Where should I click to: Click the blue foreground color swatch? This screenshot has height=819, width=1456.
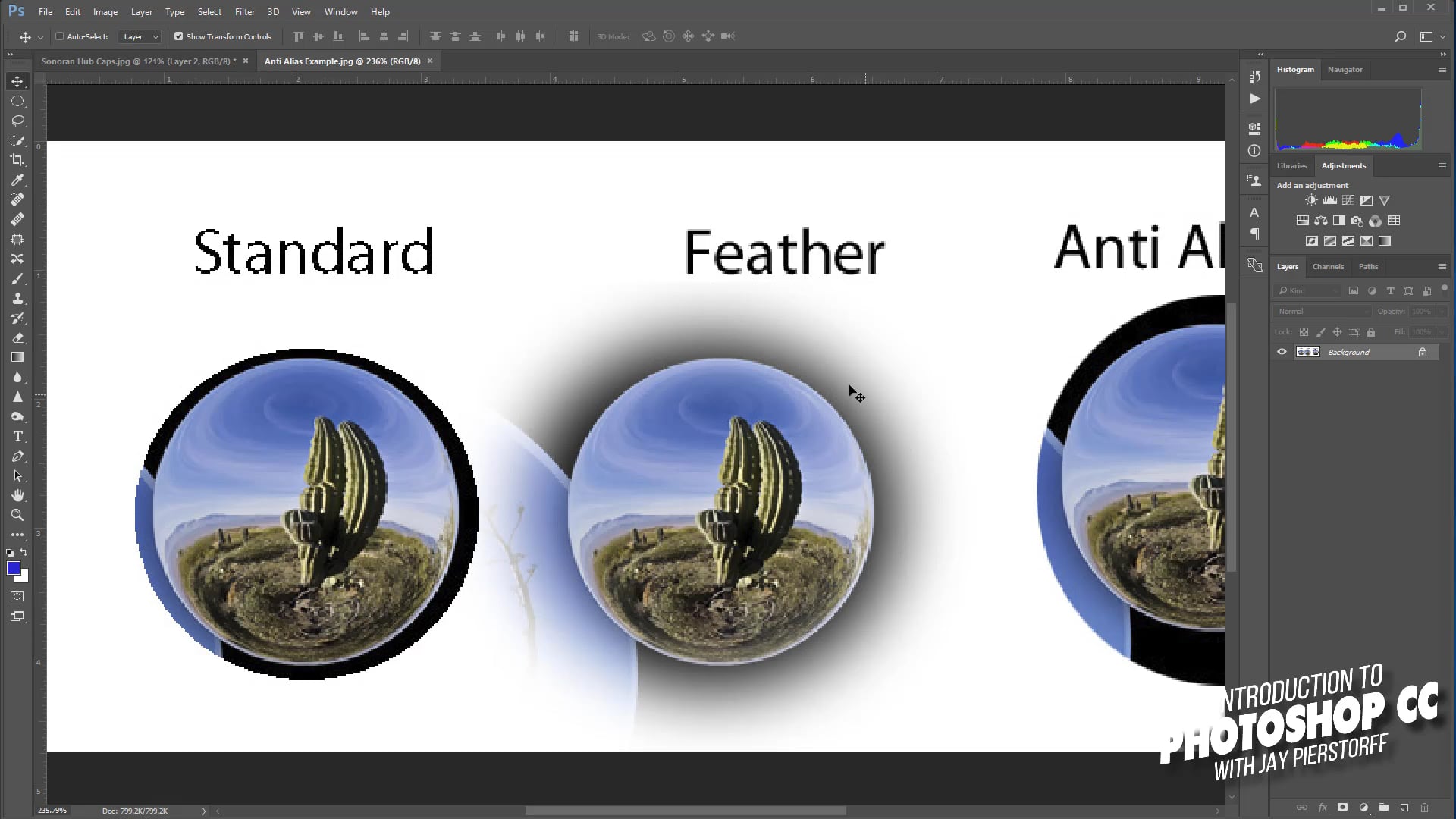13,569
